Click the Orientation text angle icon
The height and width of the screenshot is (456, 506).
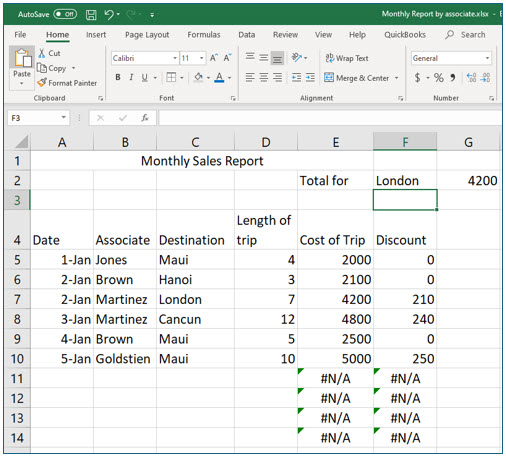coord(296,58)
